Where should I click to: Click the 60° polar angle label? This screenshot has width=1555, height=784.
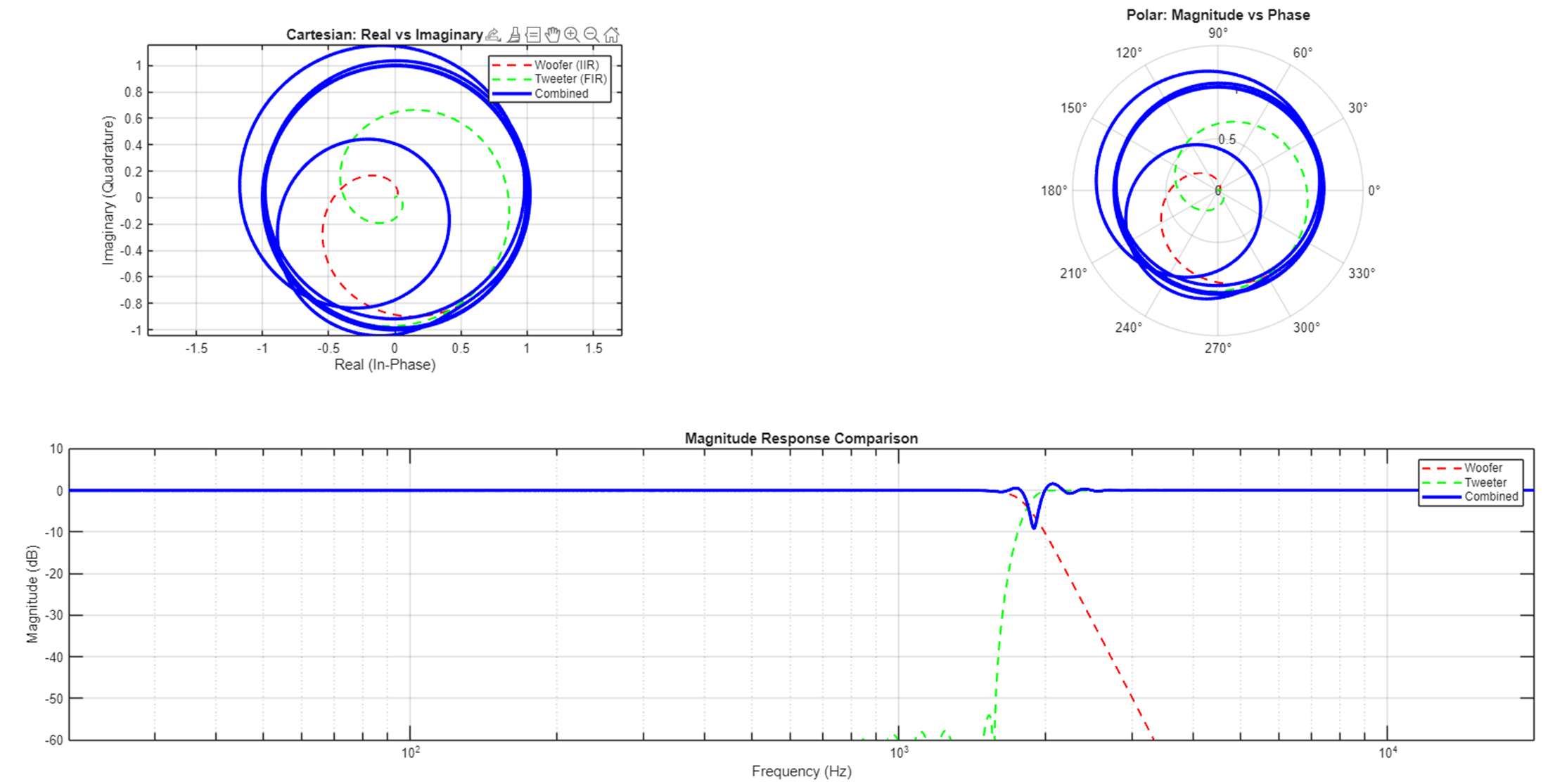point(1303,53)
